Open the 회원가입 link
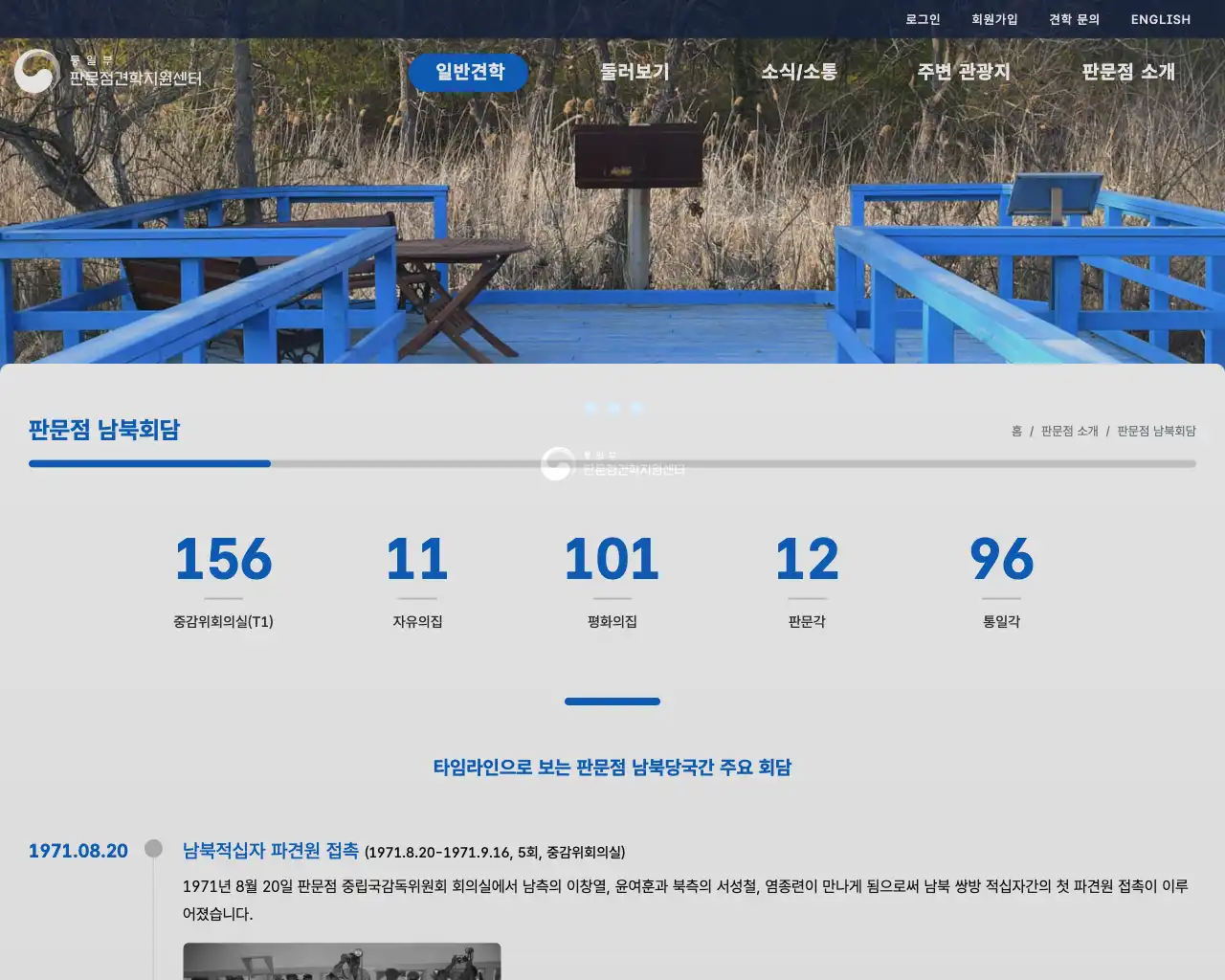Screen dimensions: 1225x980 [994, 19]
